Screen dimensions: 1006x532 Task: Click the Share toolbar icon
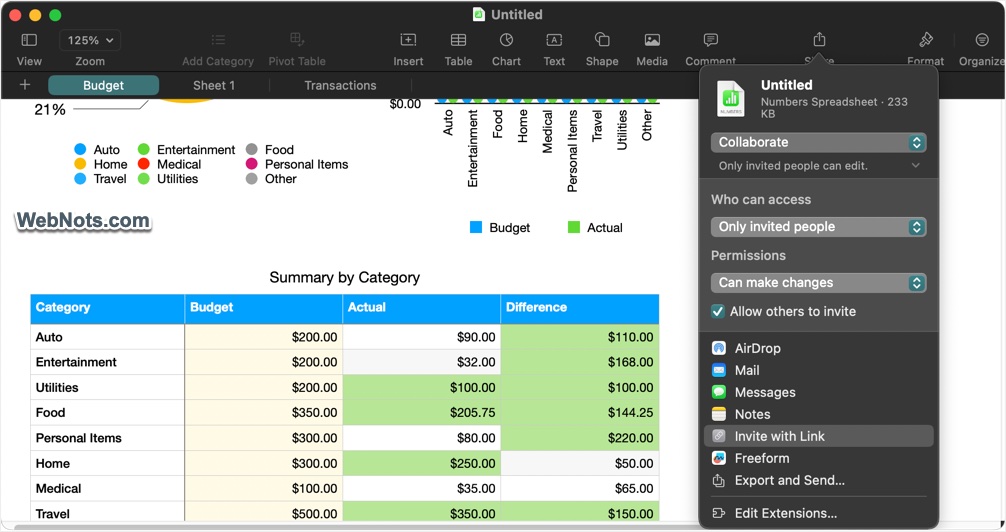pyautogui.click(x=819, y=39)
